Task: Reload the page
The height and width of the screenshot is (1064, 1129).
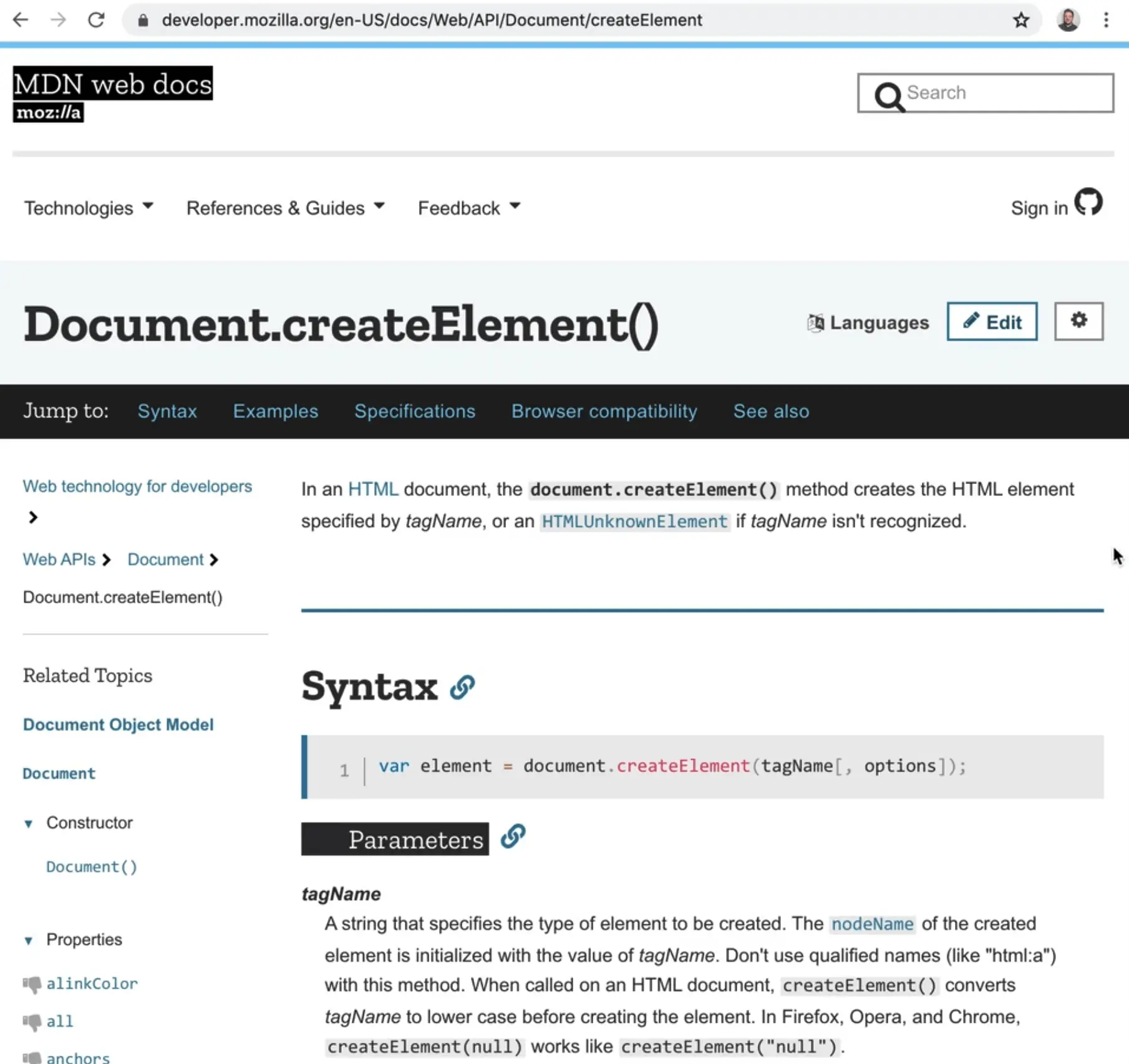Action: coord(97,19)
